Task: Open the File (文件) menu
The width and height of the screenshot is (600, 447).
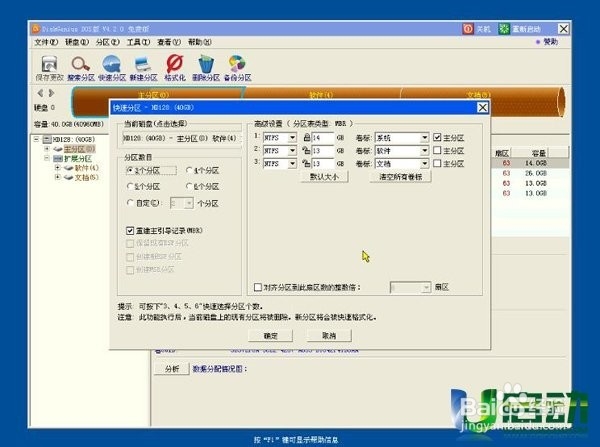Action: (x=46, y=42)
